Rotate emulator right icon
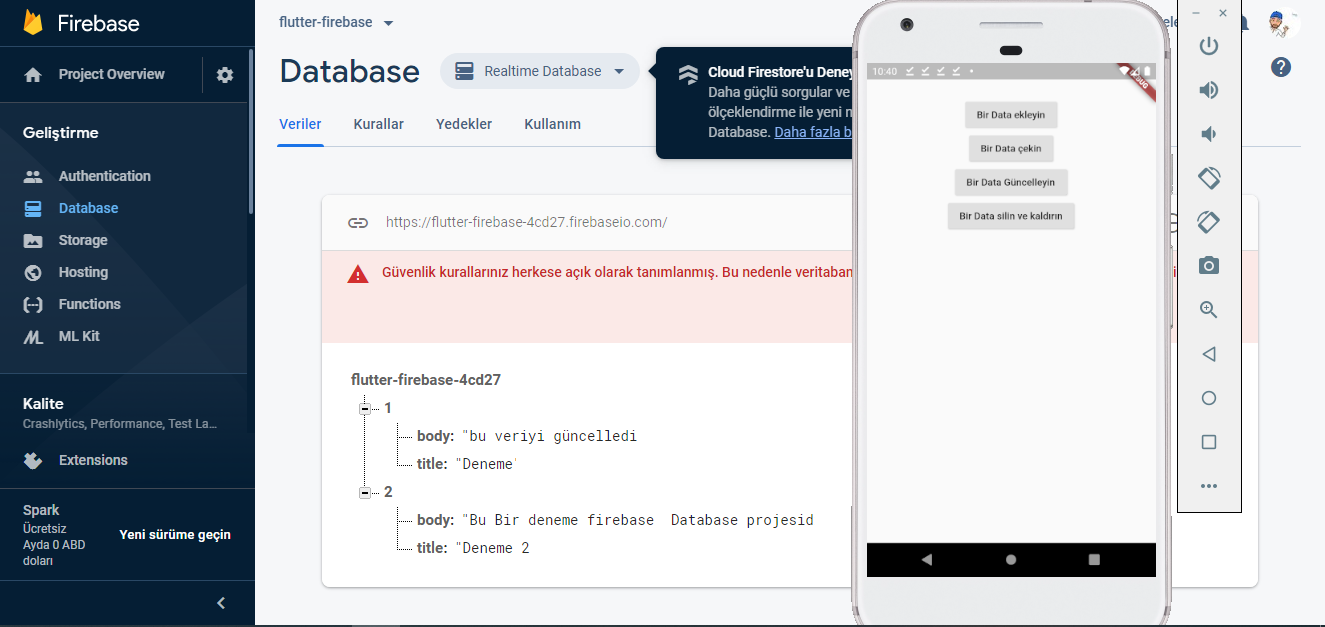The width and height of the screenshot is (1325, 627). [x=1209, y=222]
